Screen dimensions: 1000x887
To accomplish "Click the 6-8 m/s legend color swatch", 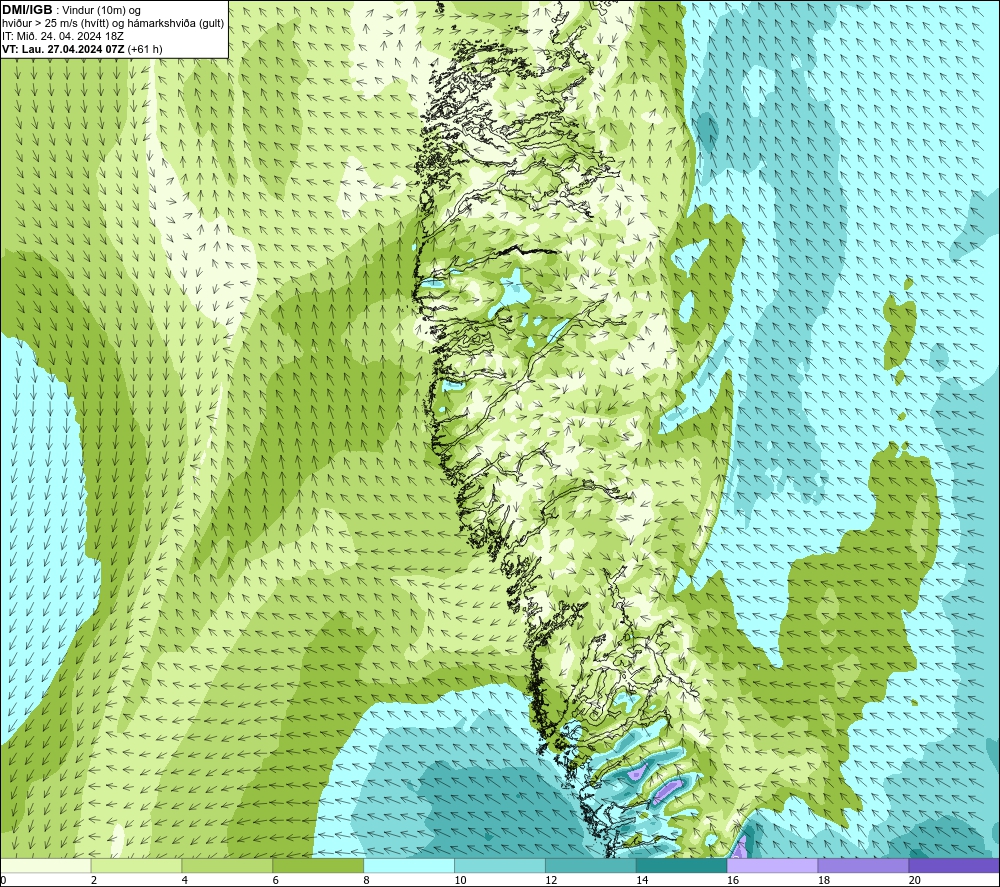I will tap(318, 866).
